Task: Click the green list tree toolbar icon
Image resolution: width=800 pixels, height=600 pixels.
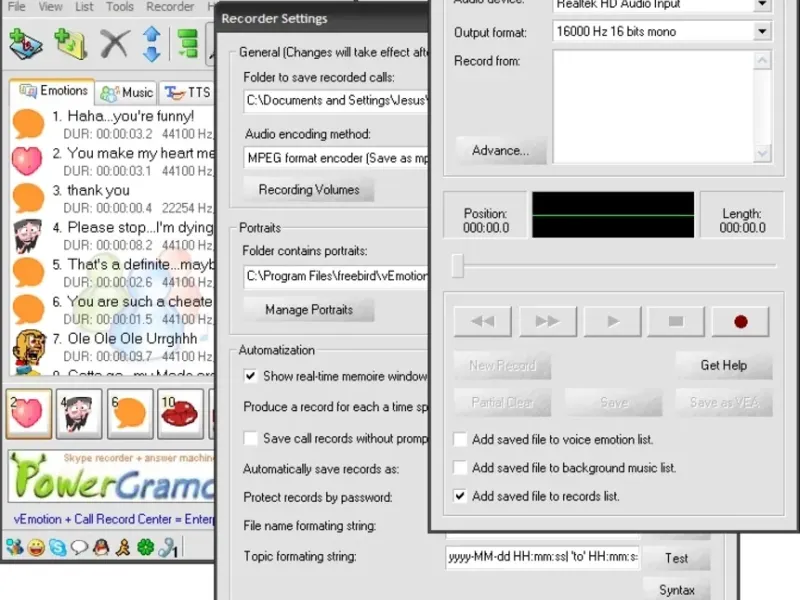Action: click(187, 44)
